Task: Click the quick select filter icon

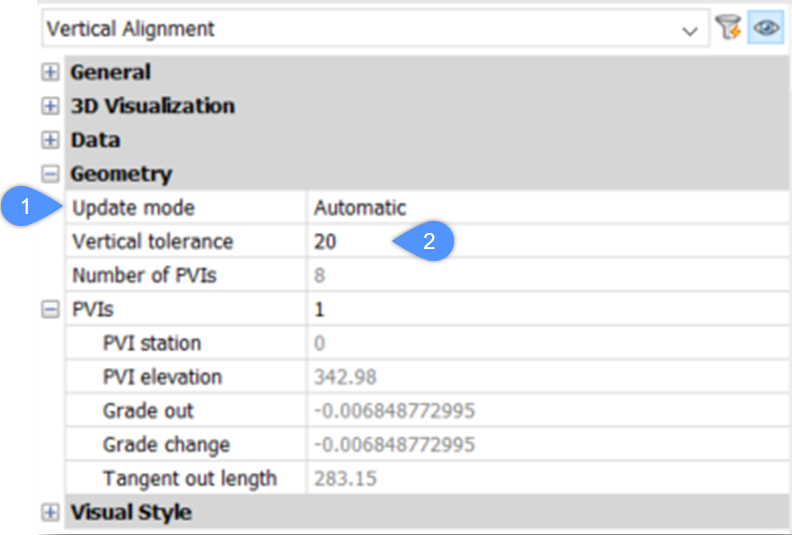Action: click(x=727, y=29)
